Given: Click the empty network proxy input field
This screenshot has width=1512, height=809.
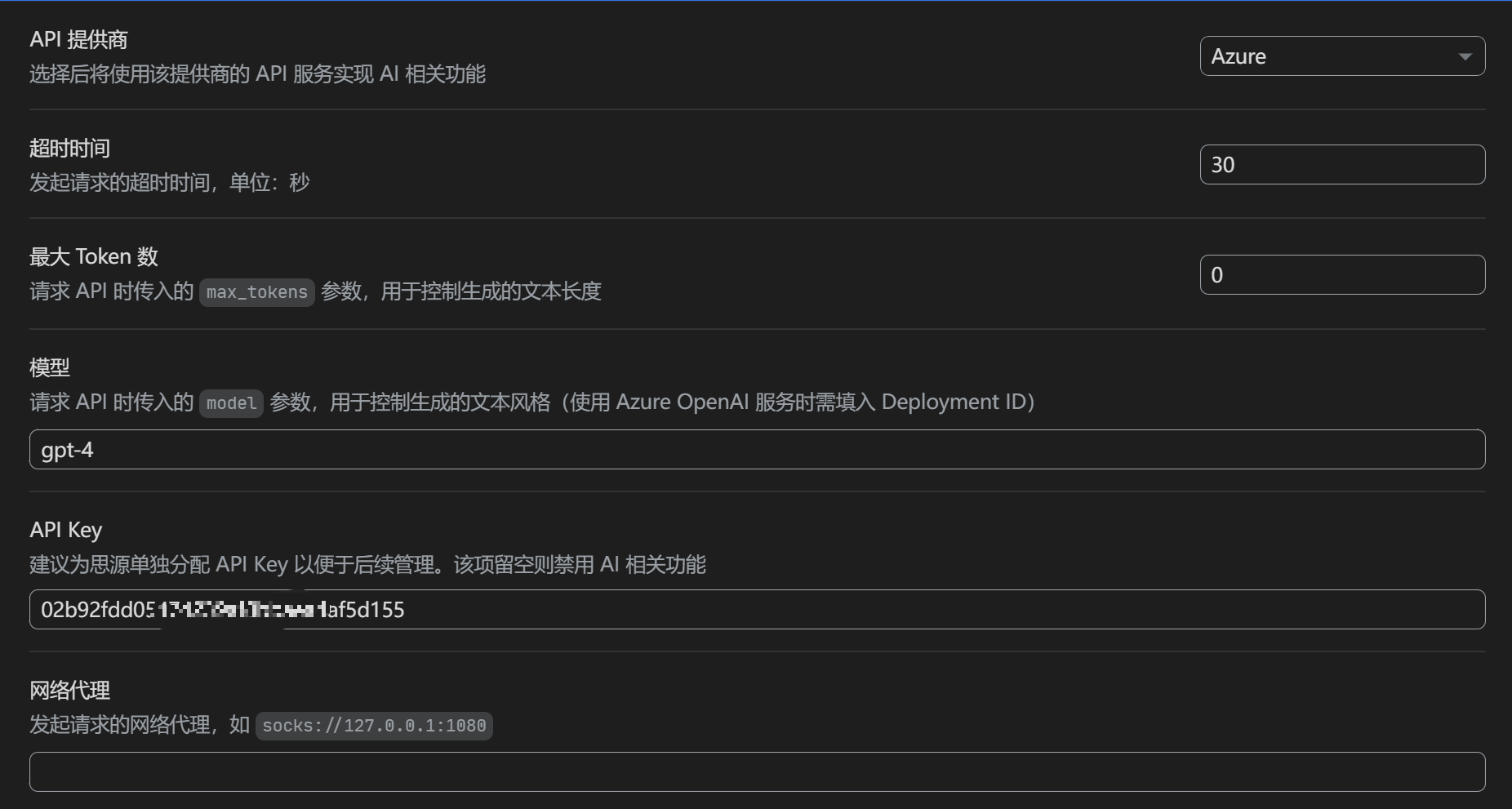Looking at the screenshot, I should click(x=756, y=771).
